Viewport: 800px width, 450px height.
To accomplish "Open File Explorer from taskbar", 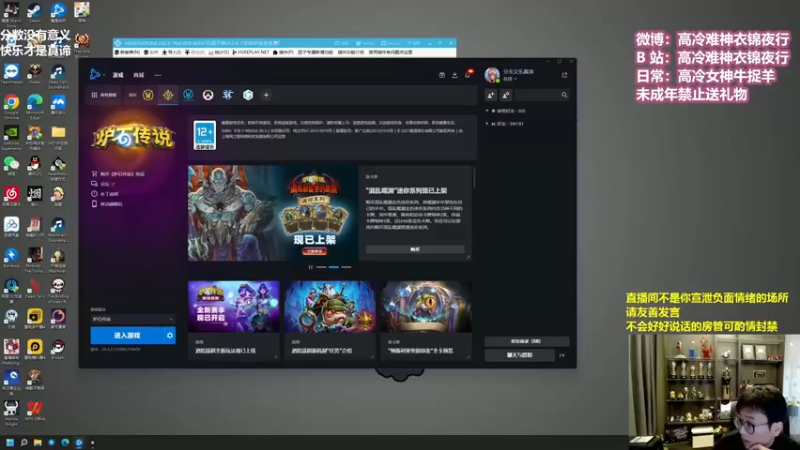I will click(38, 442).
